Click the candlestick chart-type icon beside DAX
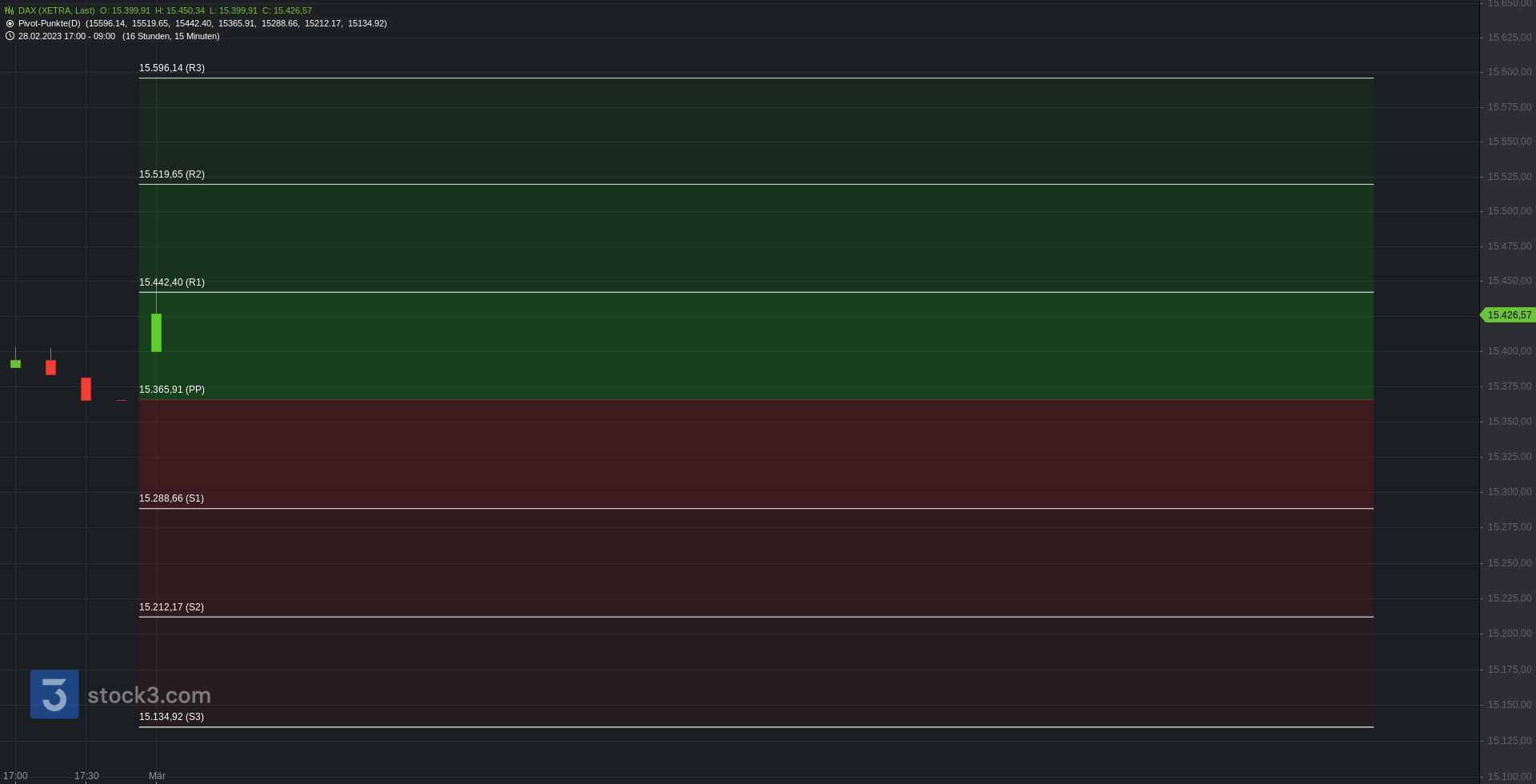The height and width of the screenshot is (784, 1536). point(10,10)
